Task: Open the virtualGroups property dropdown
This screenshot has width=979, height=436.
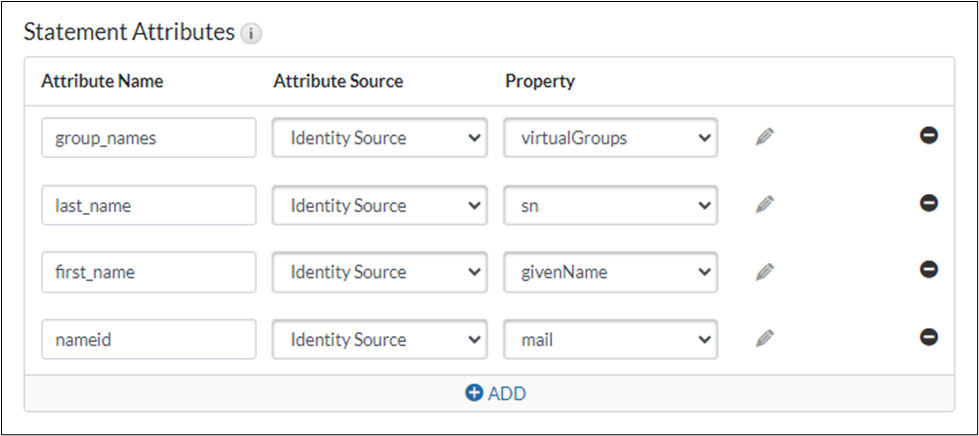Action: click(x=610, y=138)
